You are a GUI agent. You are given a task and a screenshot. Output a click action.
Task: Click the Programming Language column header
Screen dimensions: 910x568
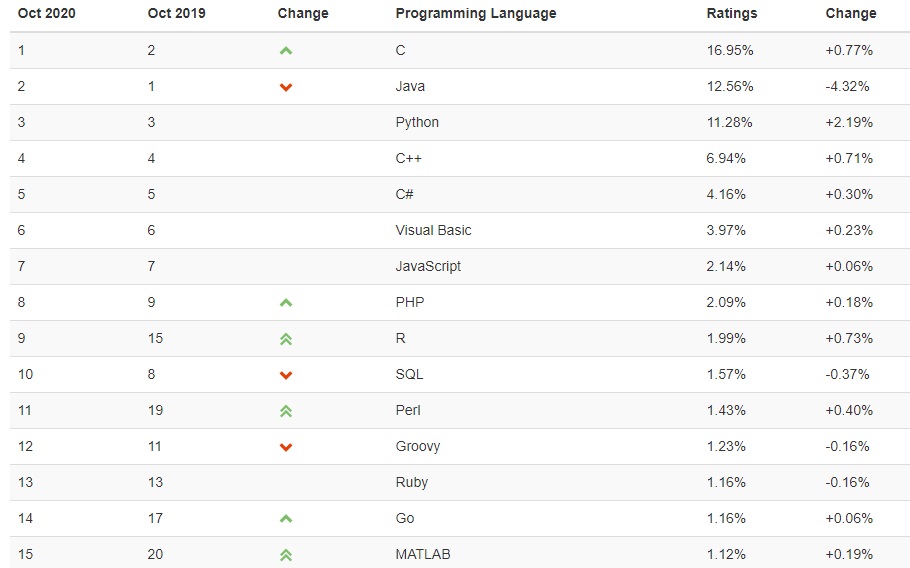click(476, 14)
